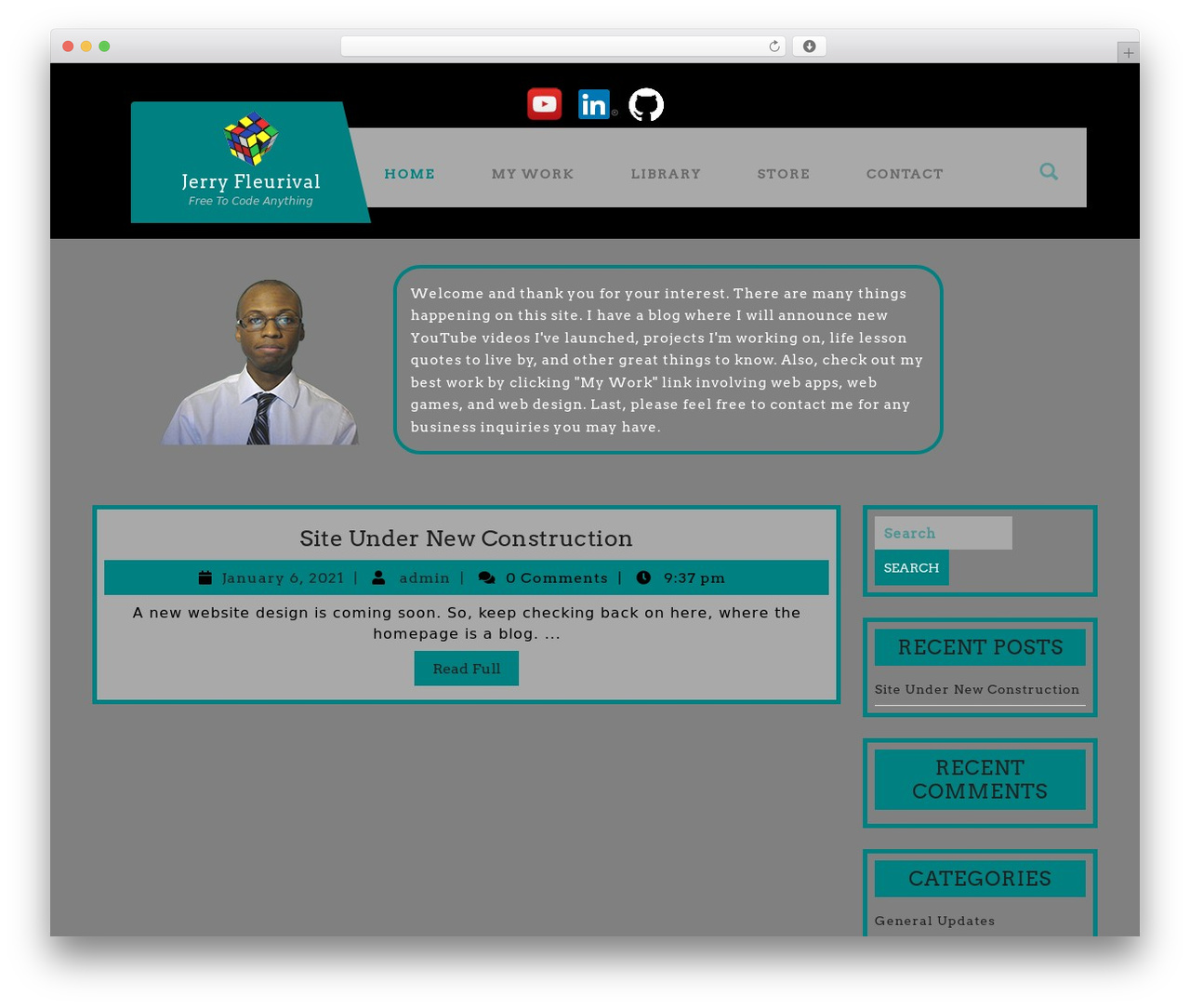The image size is (1190, 1008).
Task: Click the 9:37 pm post time
Action: click(x=694, y=577)
